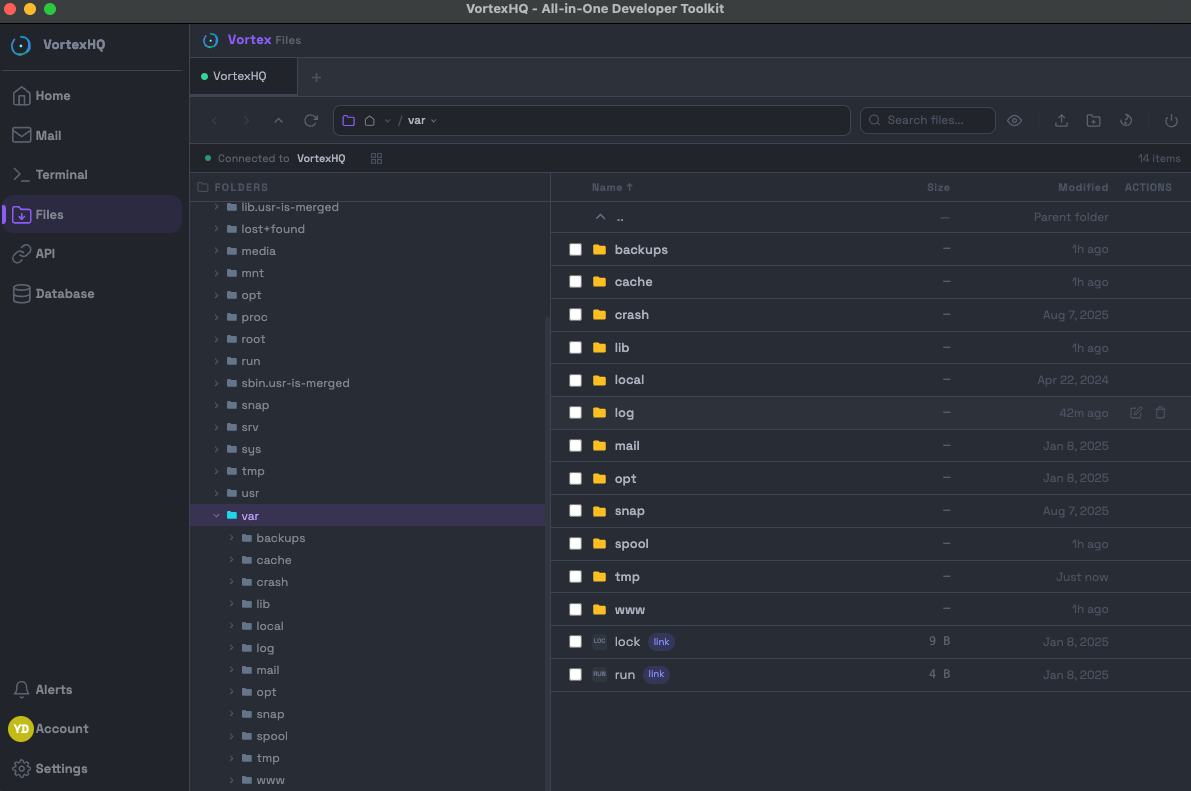Toggle the hidden files eye icon

(x=1014, y=120)
